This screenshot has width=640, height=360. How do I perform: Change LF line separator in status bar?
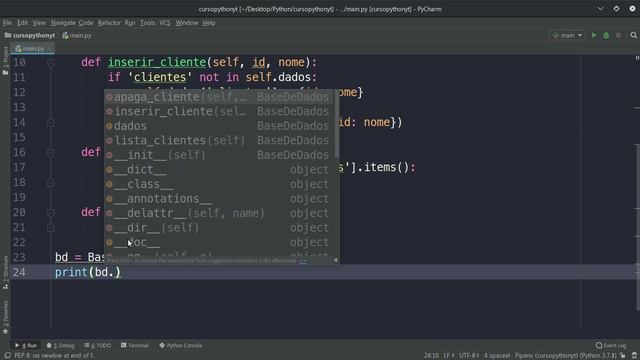[449, 356]
